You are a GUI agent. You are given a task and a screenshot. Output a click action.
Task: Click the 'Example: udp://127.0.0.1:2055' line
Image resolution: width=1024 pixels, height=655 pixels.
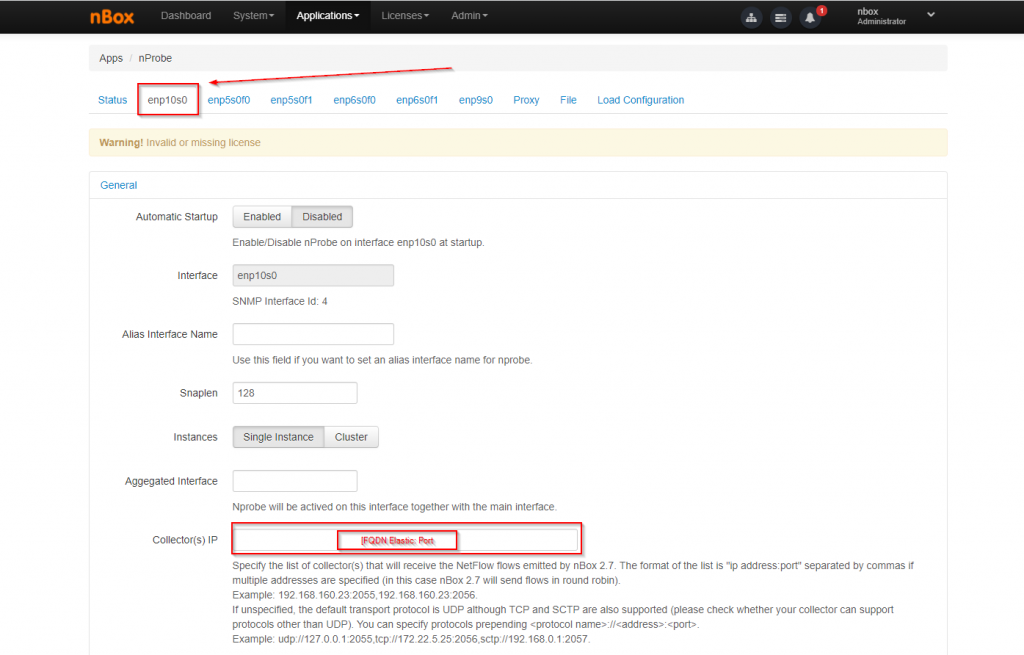411,639
